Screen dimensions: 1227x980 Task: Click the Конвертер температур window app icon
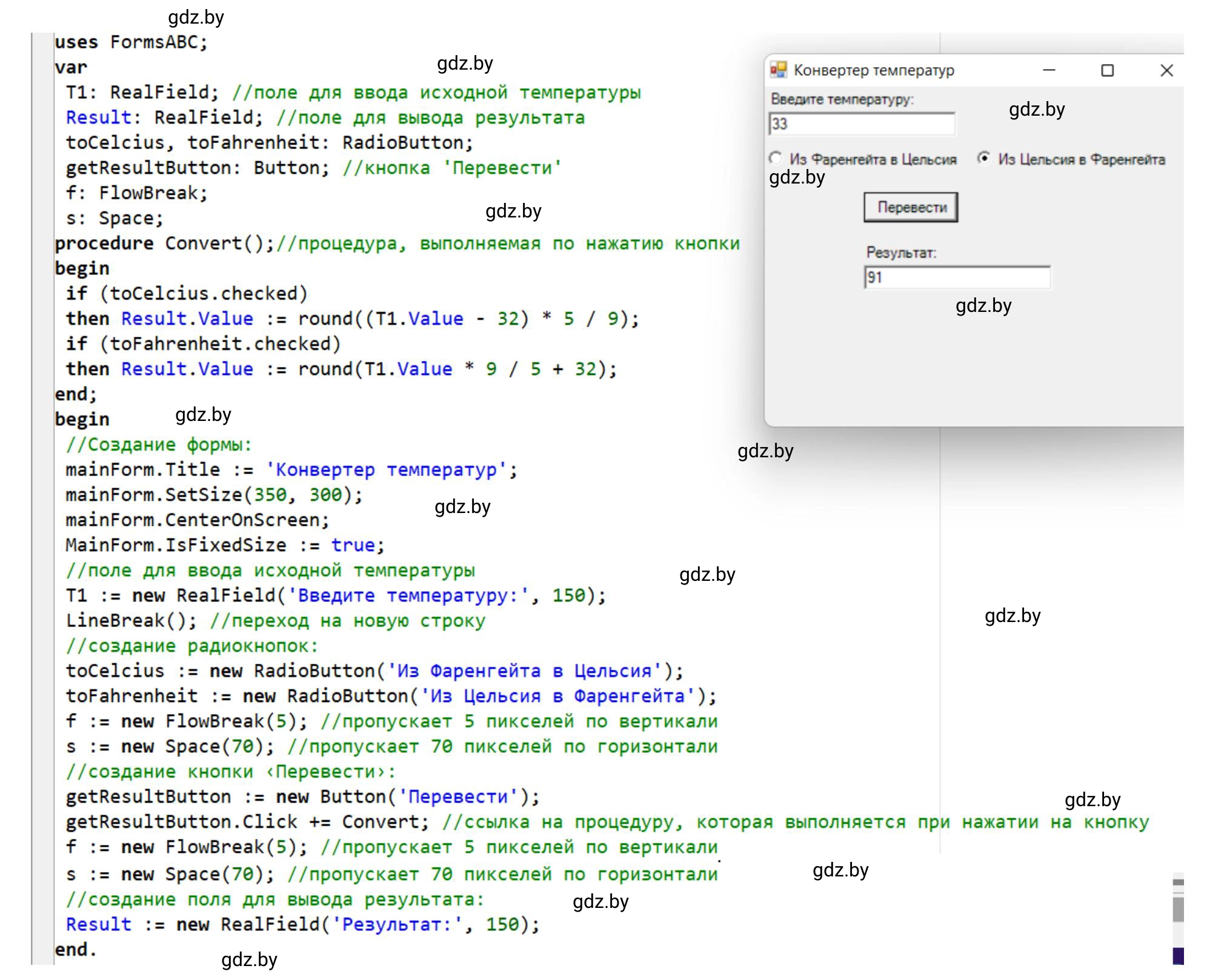point(778,70)
